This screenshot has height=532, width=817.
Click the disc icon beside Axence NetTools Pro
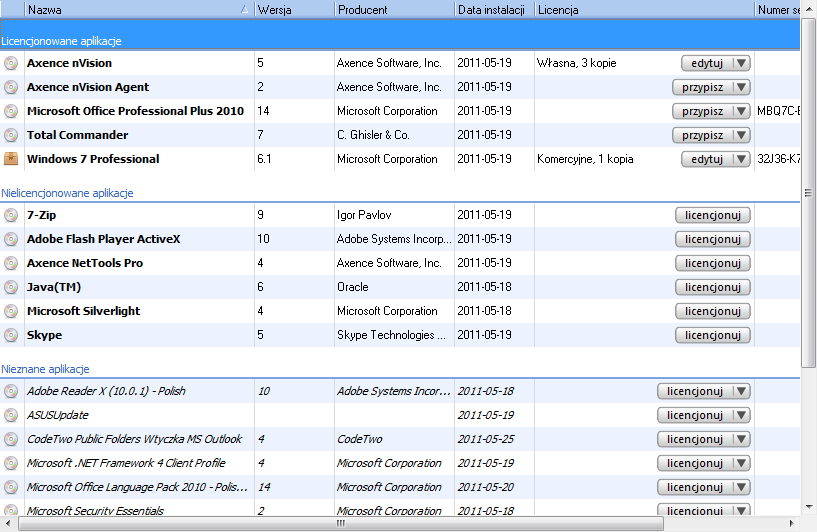coord(11,263)
